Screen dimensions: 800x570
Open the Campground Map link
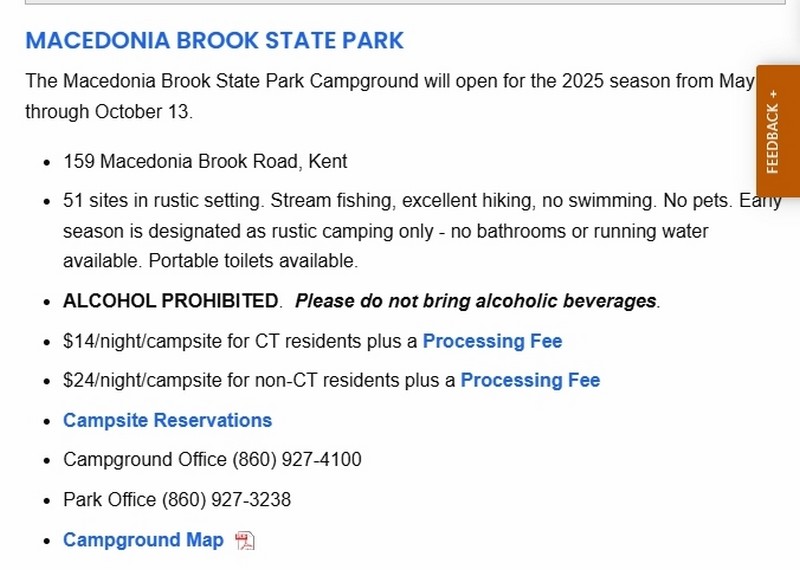143,540
